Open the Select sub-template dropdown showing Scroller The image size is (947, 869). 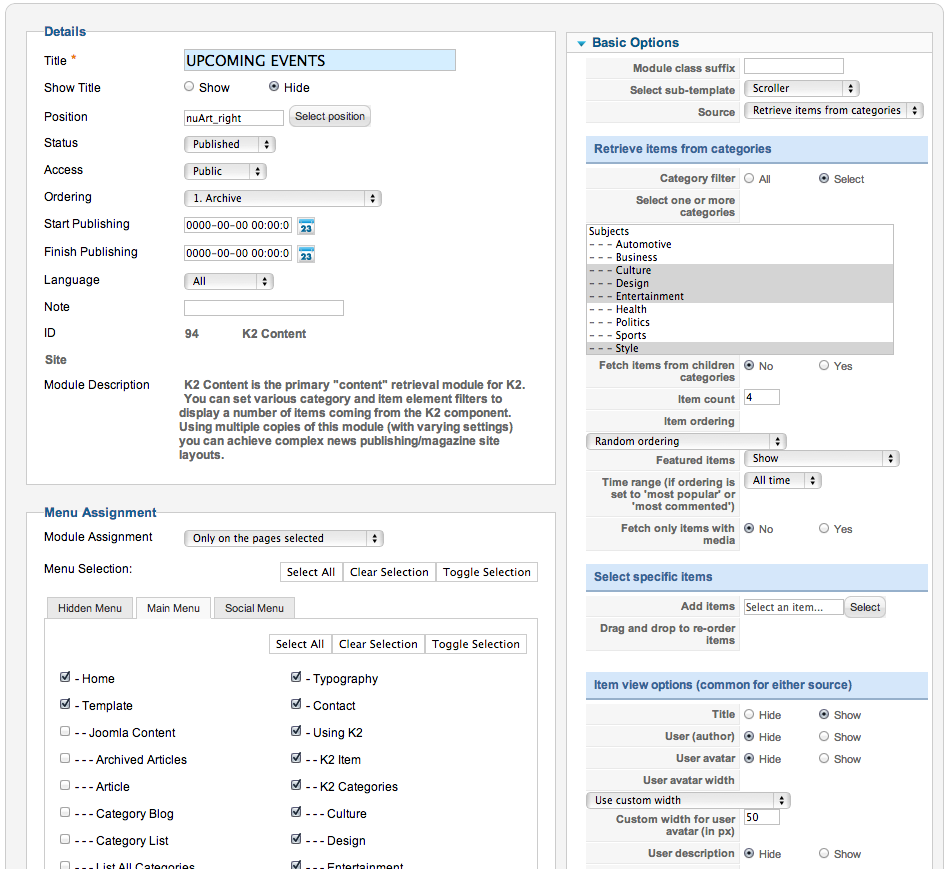801,89
